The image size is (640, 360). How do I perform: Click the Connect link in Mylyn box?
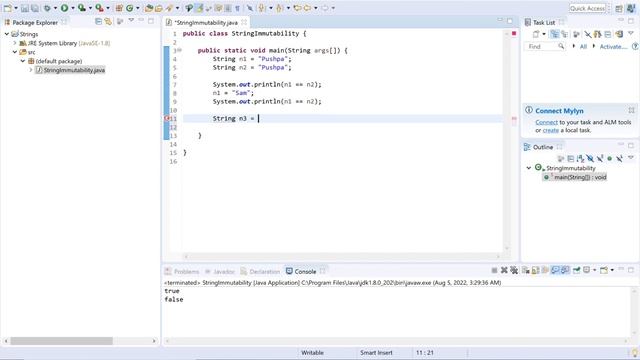[546, 122]
